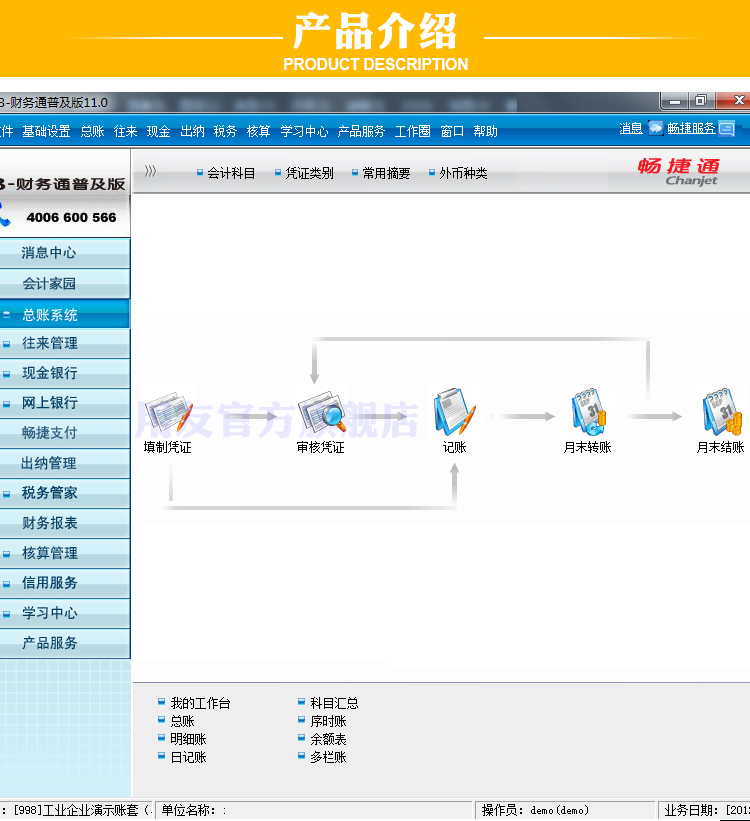Close the 财务通普及版 window
Image resolution: width=750 pixels, height=821 pixels.
pos(733,100)
